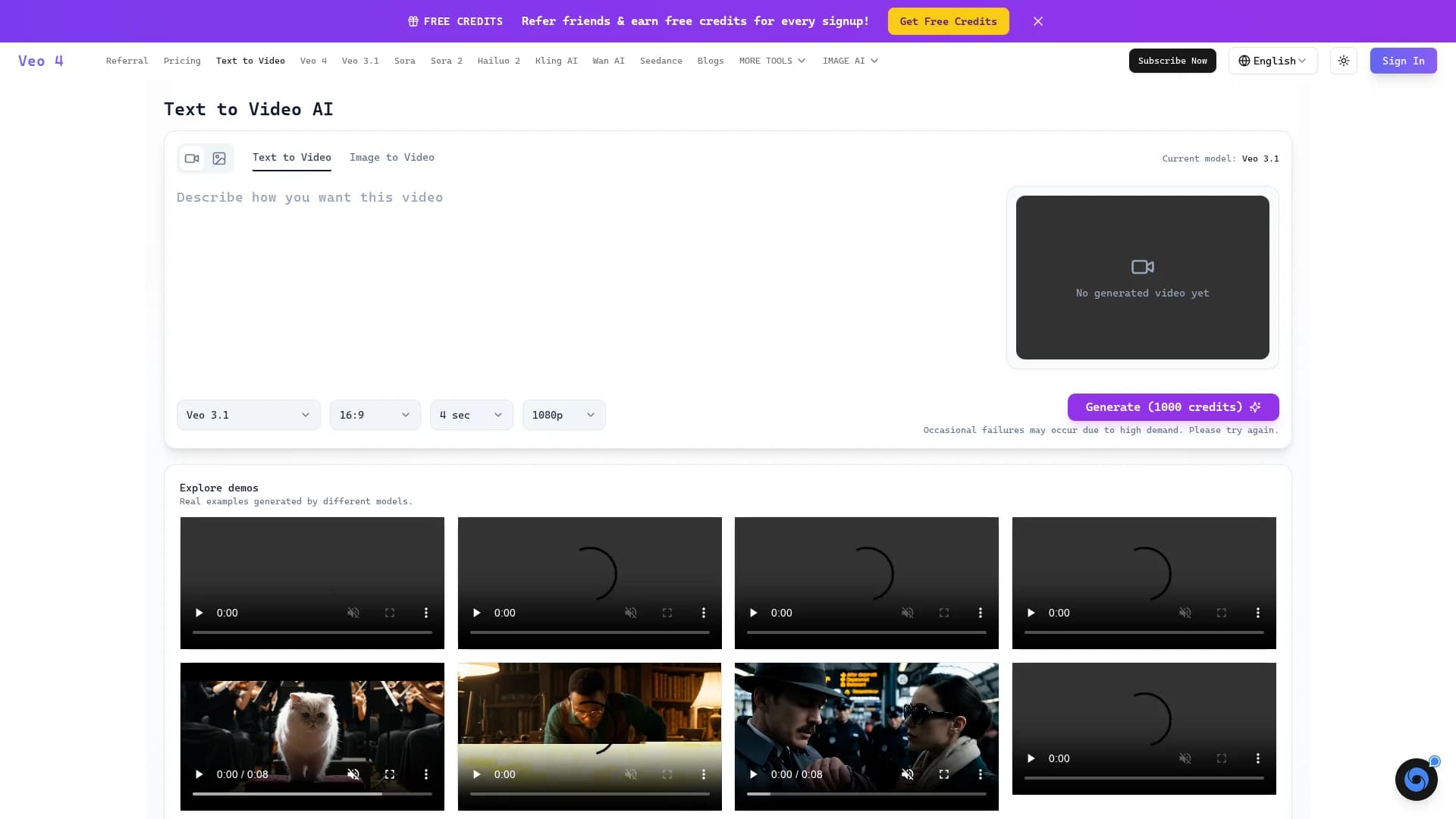
Task: Go to Veo 4 nav item
Action: click(313, 61)
